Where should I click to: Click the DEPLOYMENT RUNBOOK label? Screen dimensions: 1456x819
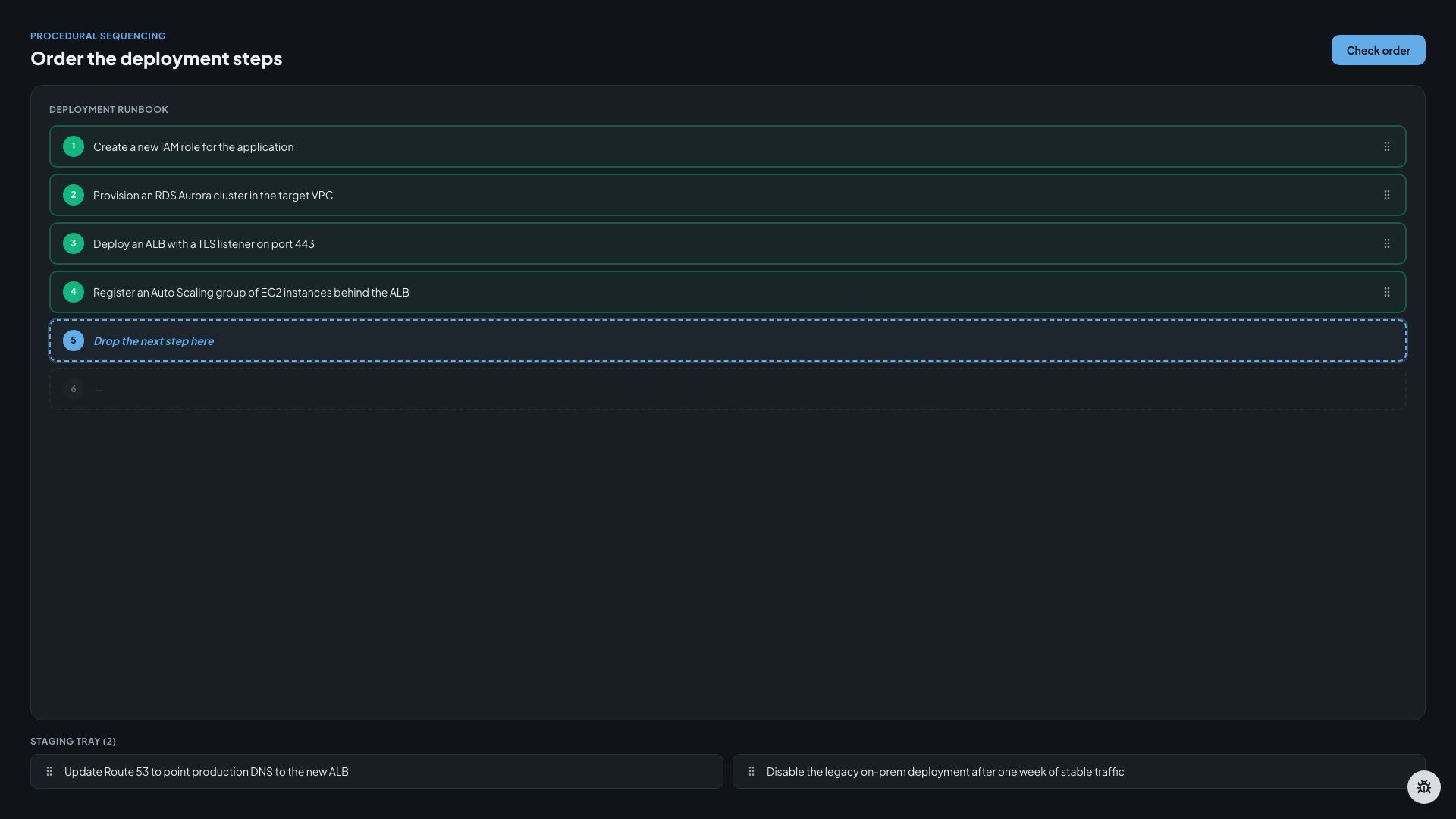pos(108,109)
